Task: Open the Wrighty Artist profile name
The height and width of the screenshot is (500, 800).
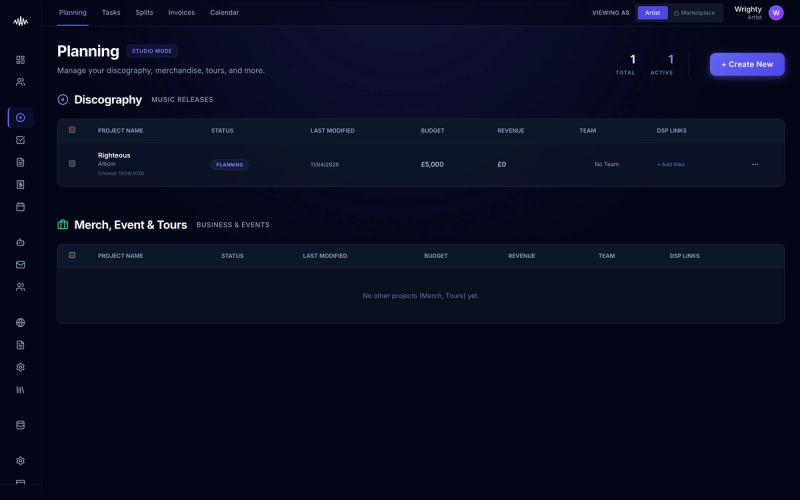Action: tap(748, 13)
